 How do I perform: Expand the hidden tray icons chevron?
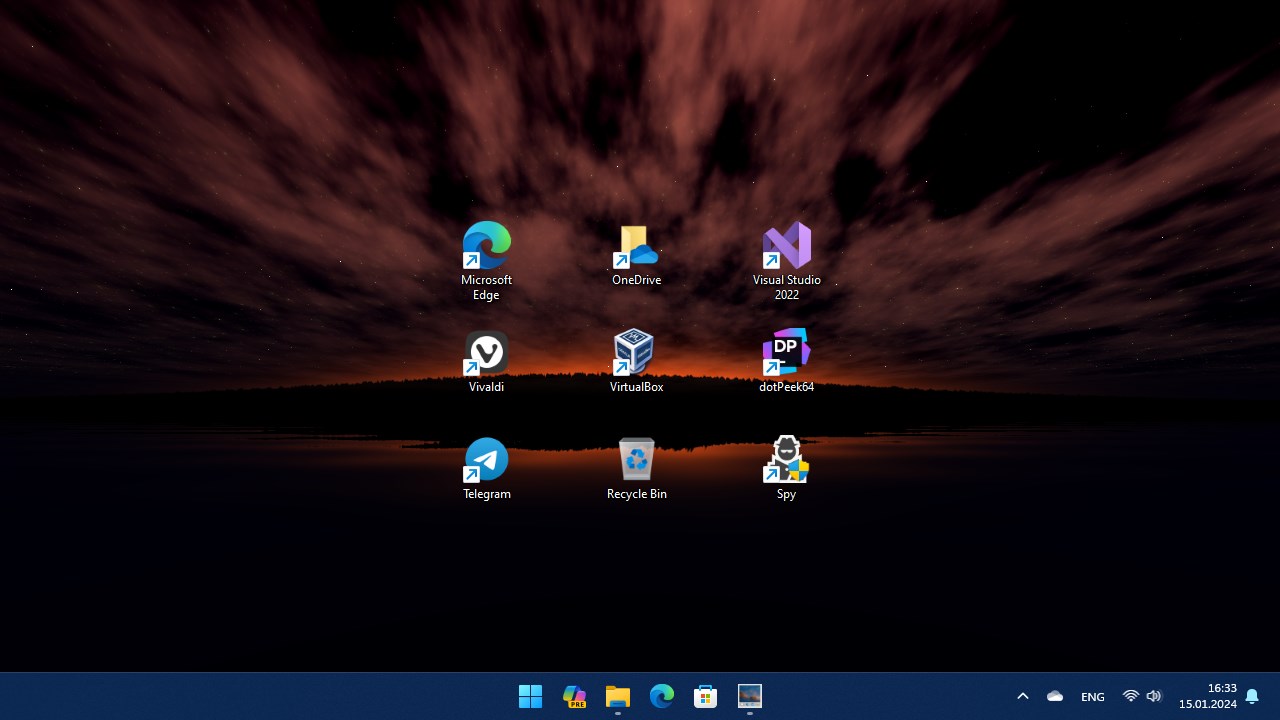point(1023,696)
